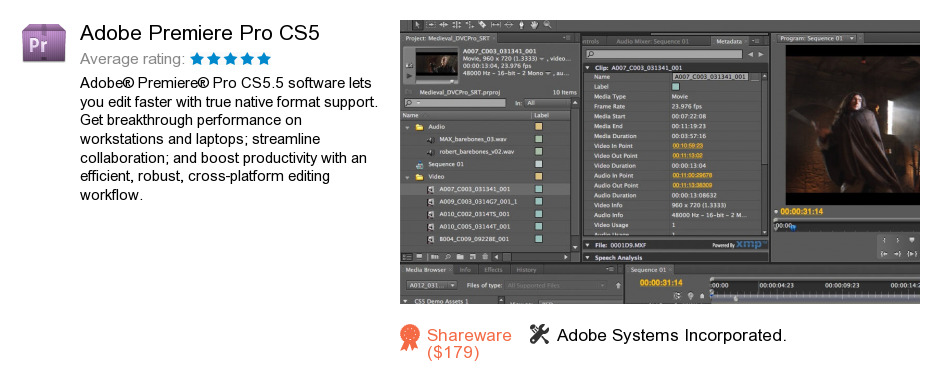Viewport: 940px width, 388px height.
Task: Switch to the Metadata tab
Action: pyautogui.click(x=729, y=41)
